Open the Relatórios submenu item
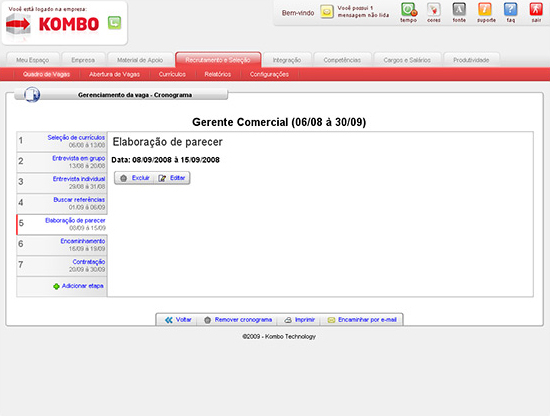 218,74
